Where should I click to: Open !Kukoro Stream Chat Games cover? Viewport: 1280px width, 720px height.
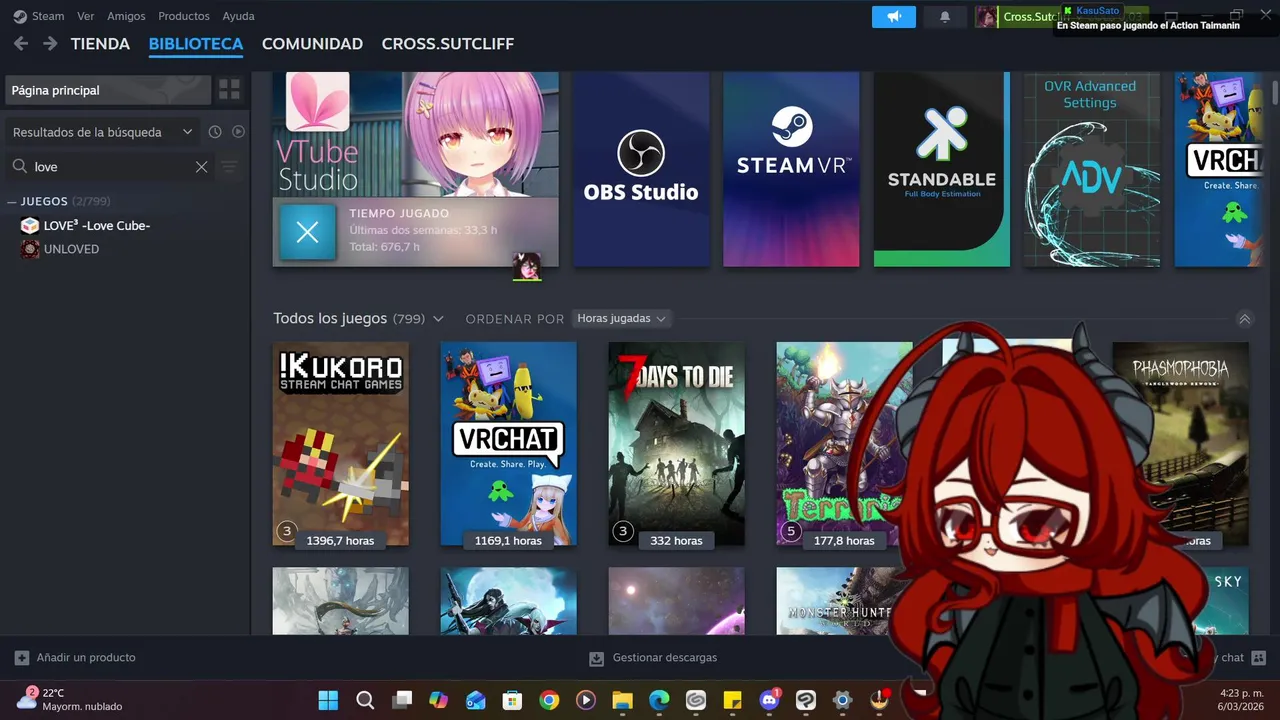click(341, 444)
